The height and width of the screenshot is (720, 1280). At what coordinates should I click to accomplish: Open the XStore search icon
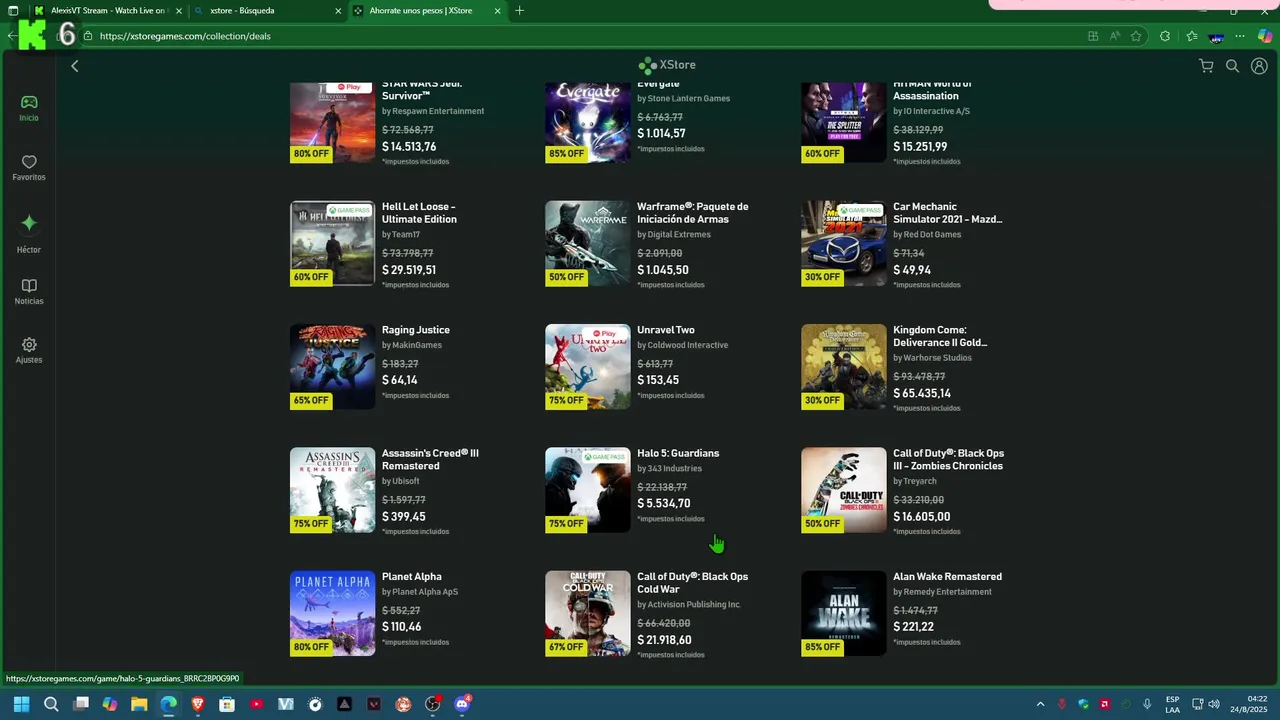[x=1232, y=66]
